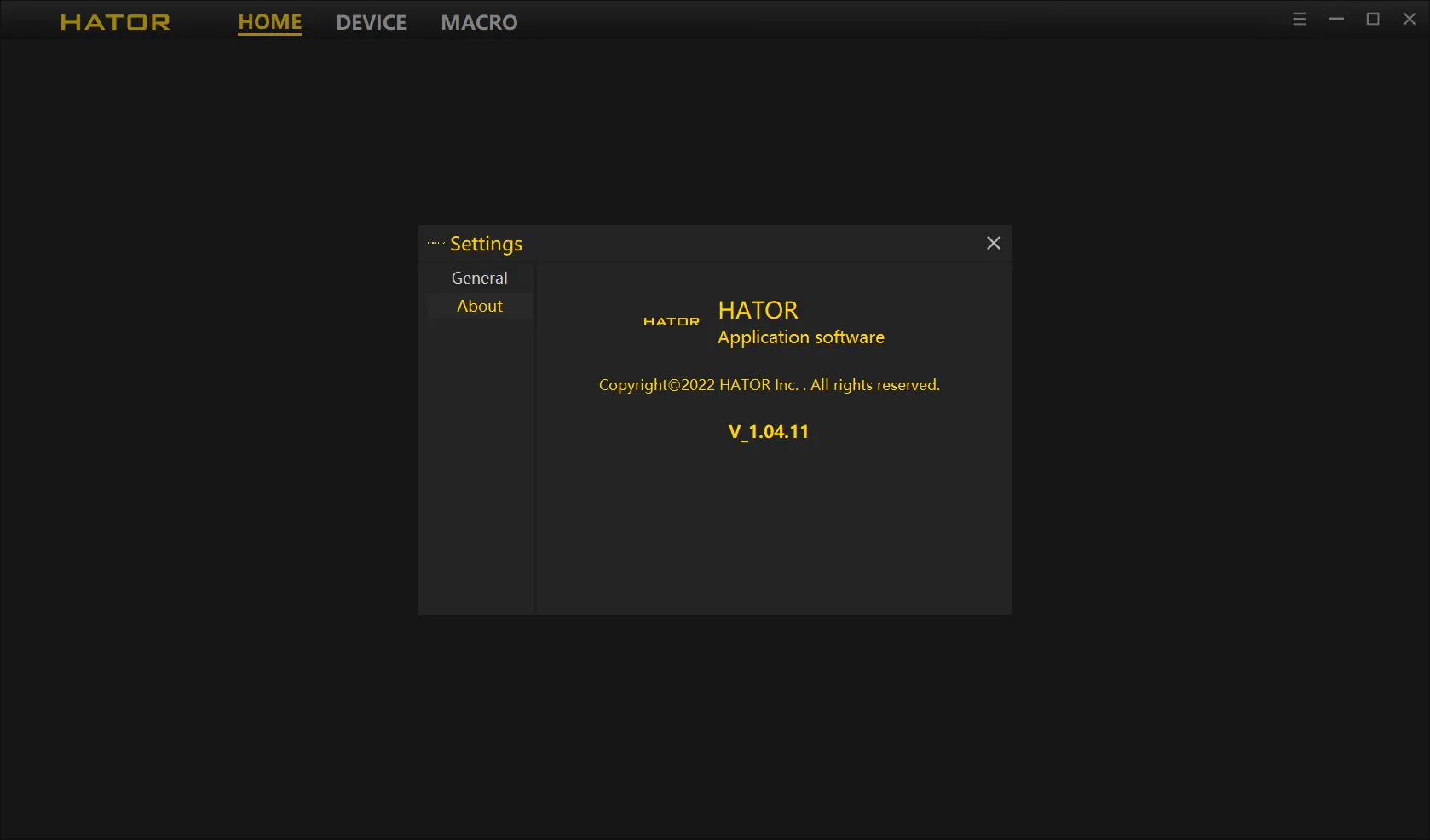Close the HATOR application window
Screen dimensions: 1430x840
[1410, 19]
